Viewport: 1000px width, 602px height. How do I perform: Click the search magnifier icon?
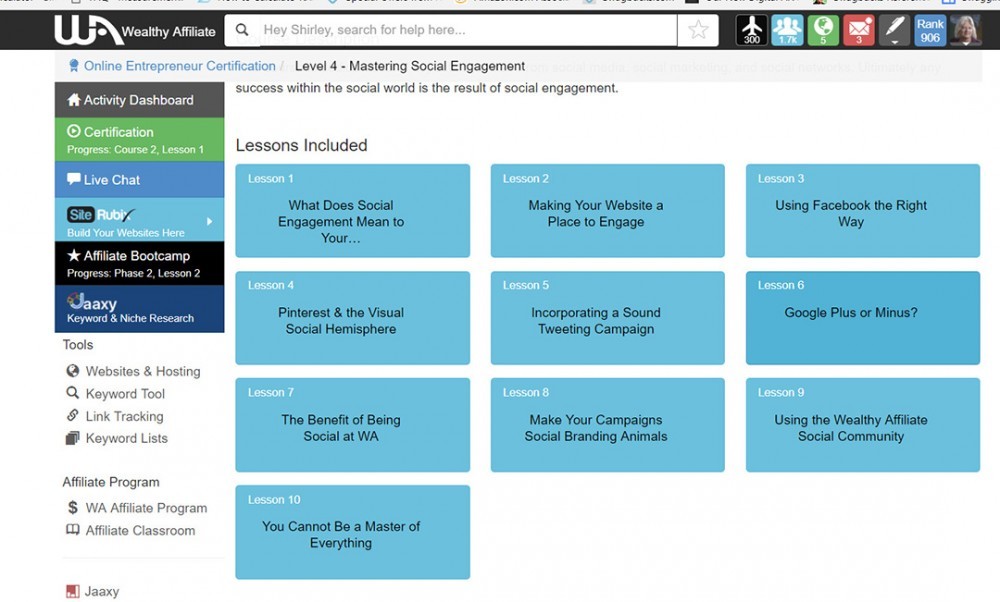pos(242,30)
